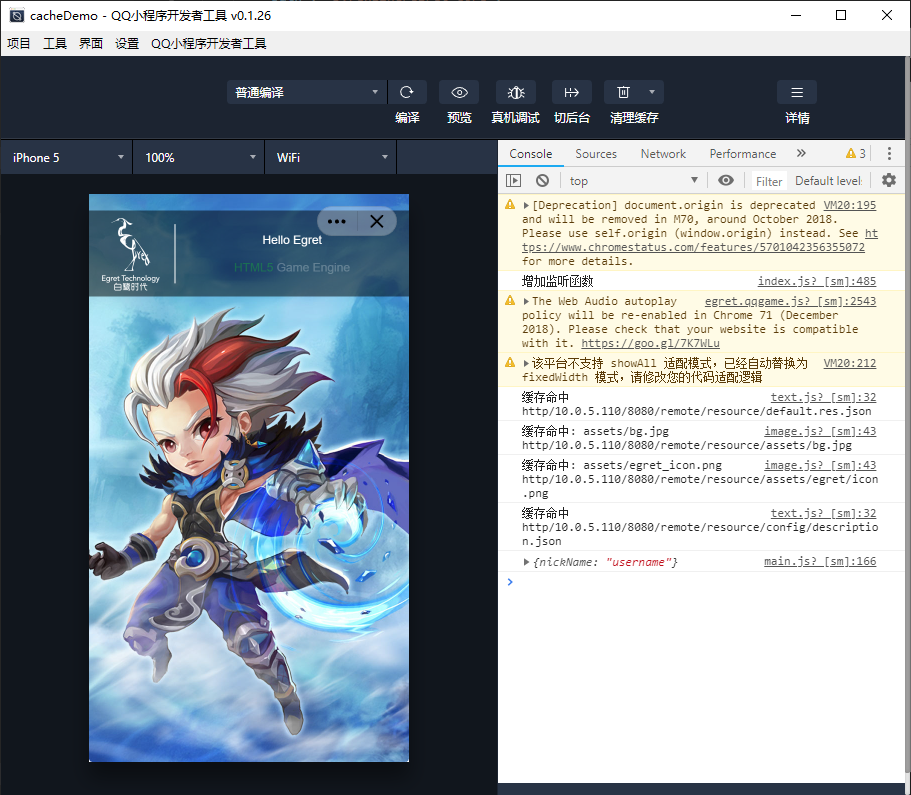
Task: Click the clear cache trash icon
Action: click(623, 92)
